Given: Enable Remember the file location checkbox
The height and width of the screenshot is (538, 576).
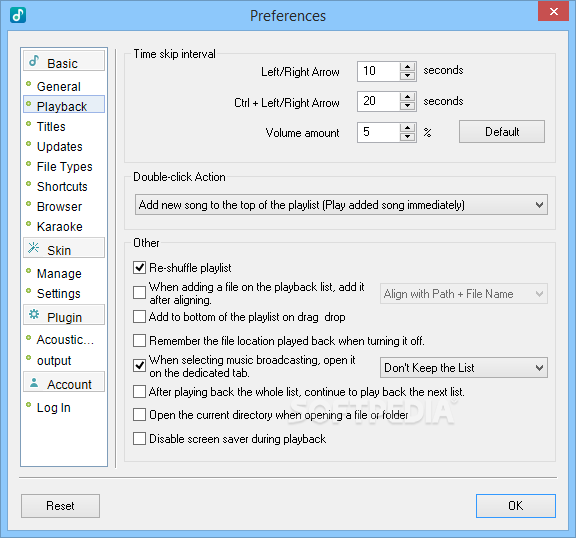Looking at the screenshot, I should click(x=140, y=340).
